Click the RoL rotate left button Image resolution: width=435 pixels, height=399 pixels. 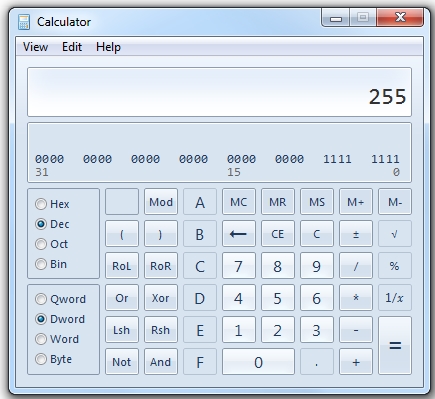122,266
